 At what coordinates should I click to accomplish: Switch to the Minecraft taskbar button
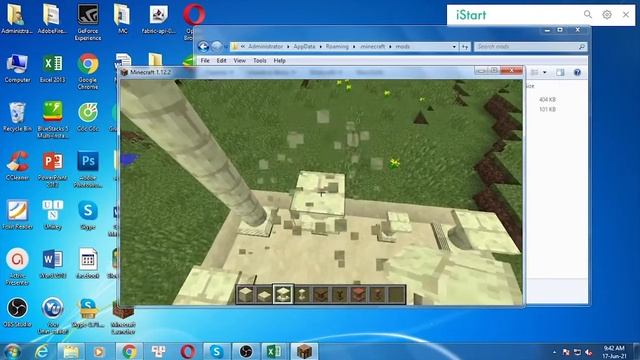304,351
